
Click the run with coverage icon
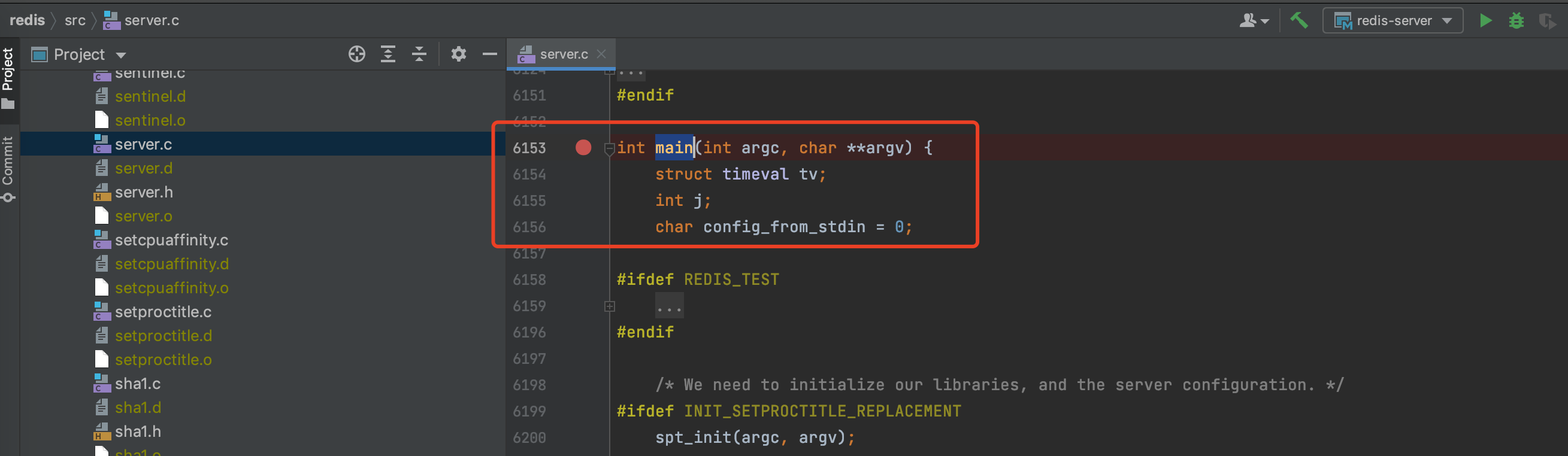coord(1546,22)
